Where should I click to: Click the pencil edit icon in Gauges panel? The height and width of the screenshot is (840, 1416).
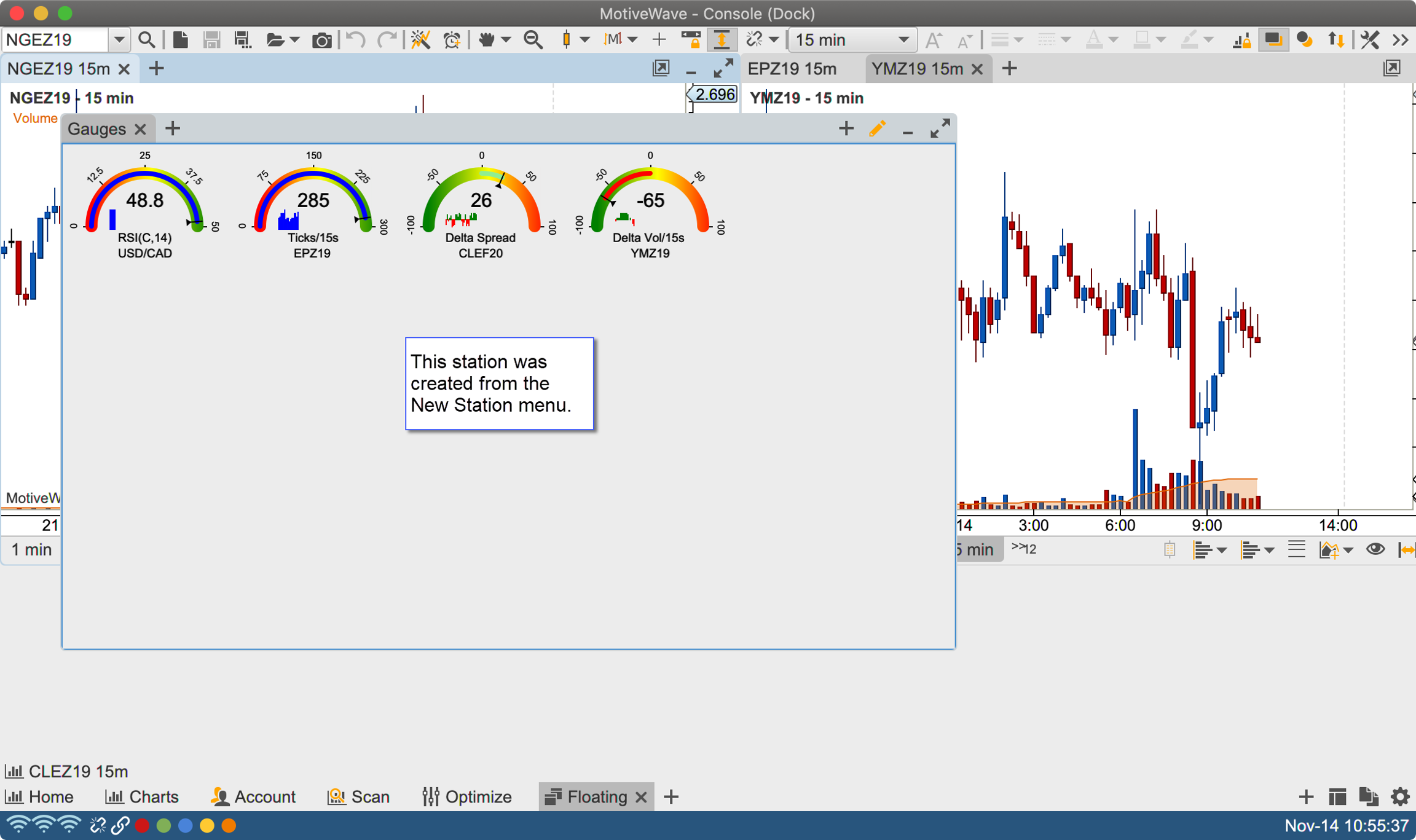coord(877,129)
